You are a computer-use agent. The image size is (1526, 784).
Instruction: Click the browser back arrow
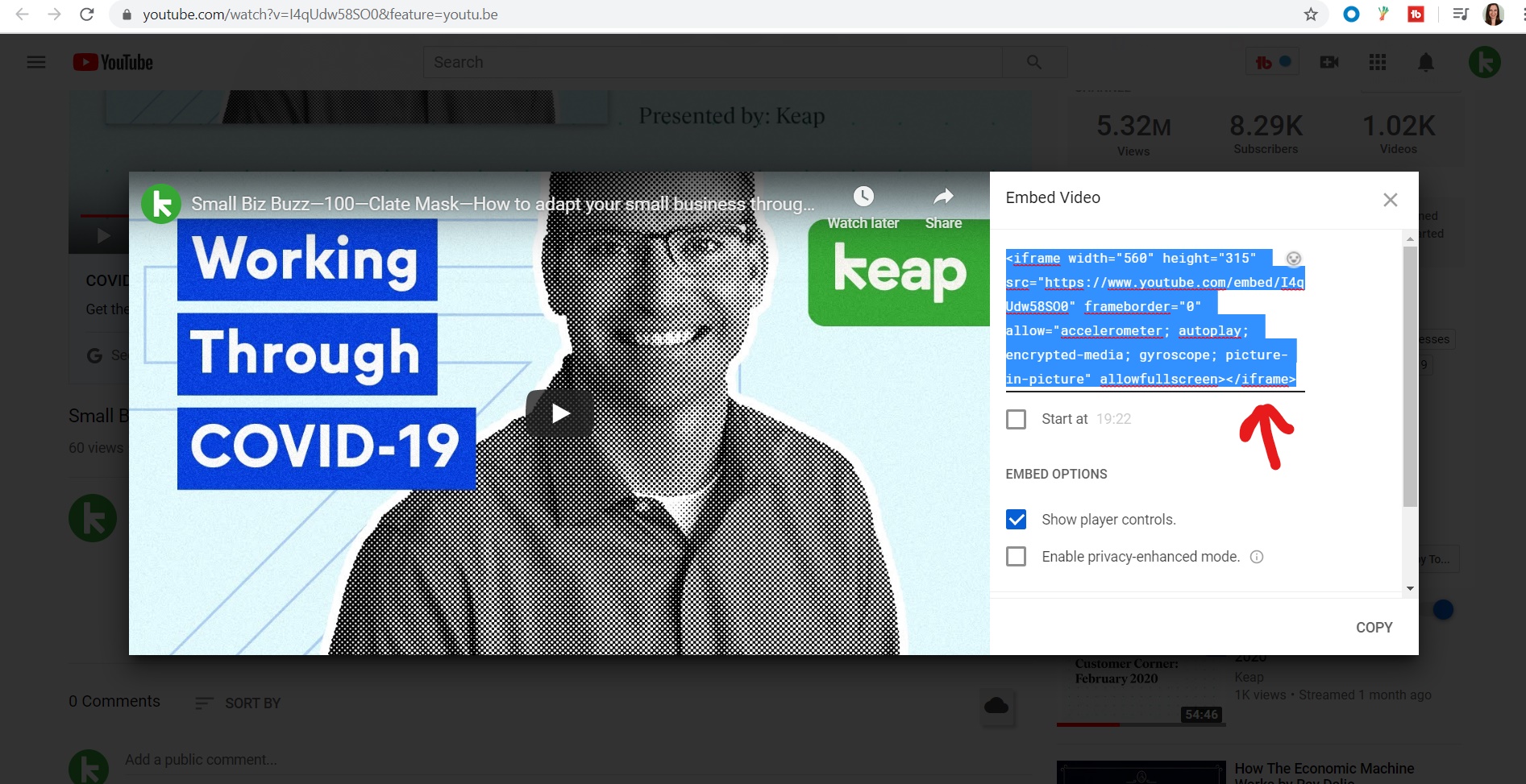(x=23, y=15)
